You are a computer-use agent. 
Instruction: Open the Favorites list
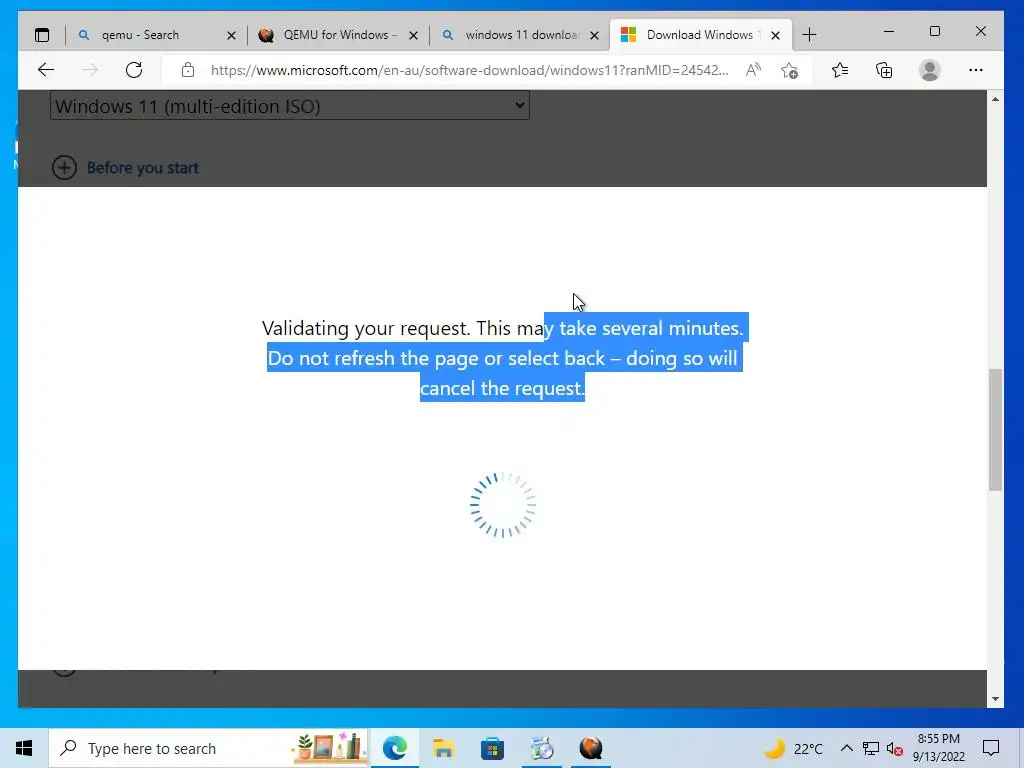click(840, 70)
